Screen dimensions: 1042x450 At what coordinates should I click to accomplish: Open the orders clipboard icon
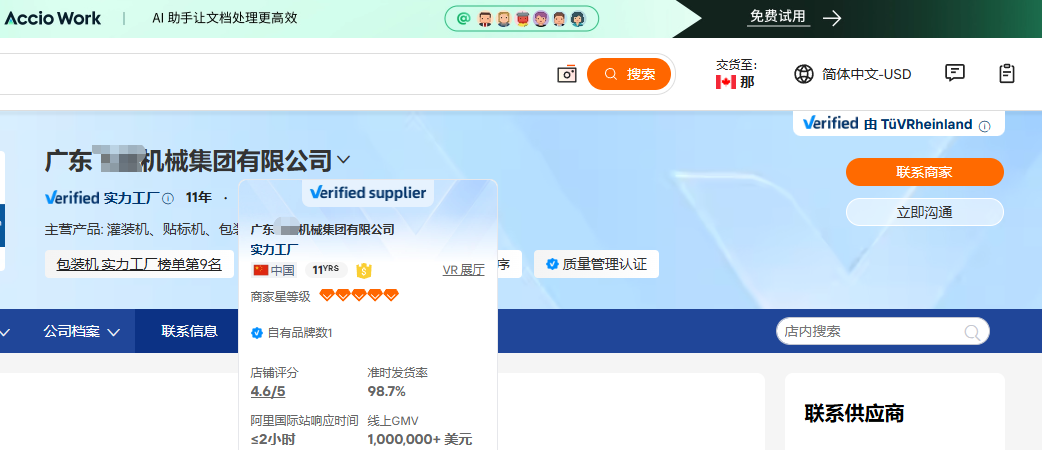click(1007, 73)
